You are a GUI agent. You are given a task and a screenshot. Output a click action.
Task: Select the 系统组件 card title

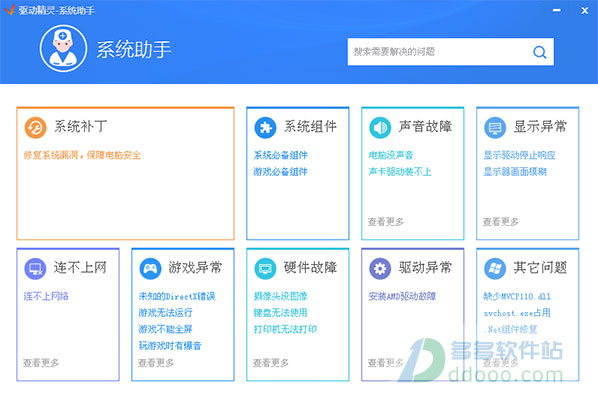310,127
